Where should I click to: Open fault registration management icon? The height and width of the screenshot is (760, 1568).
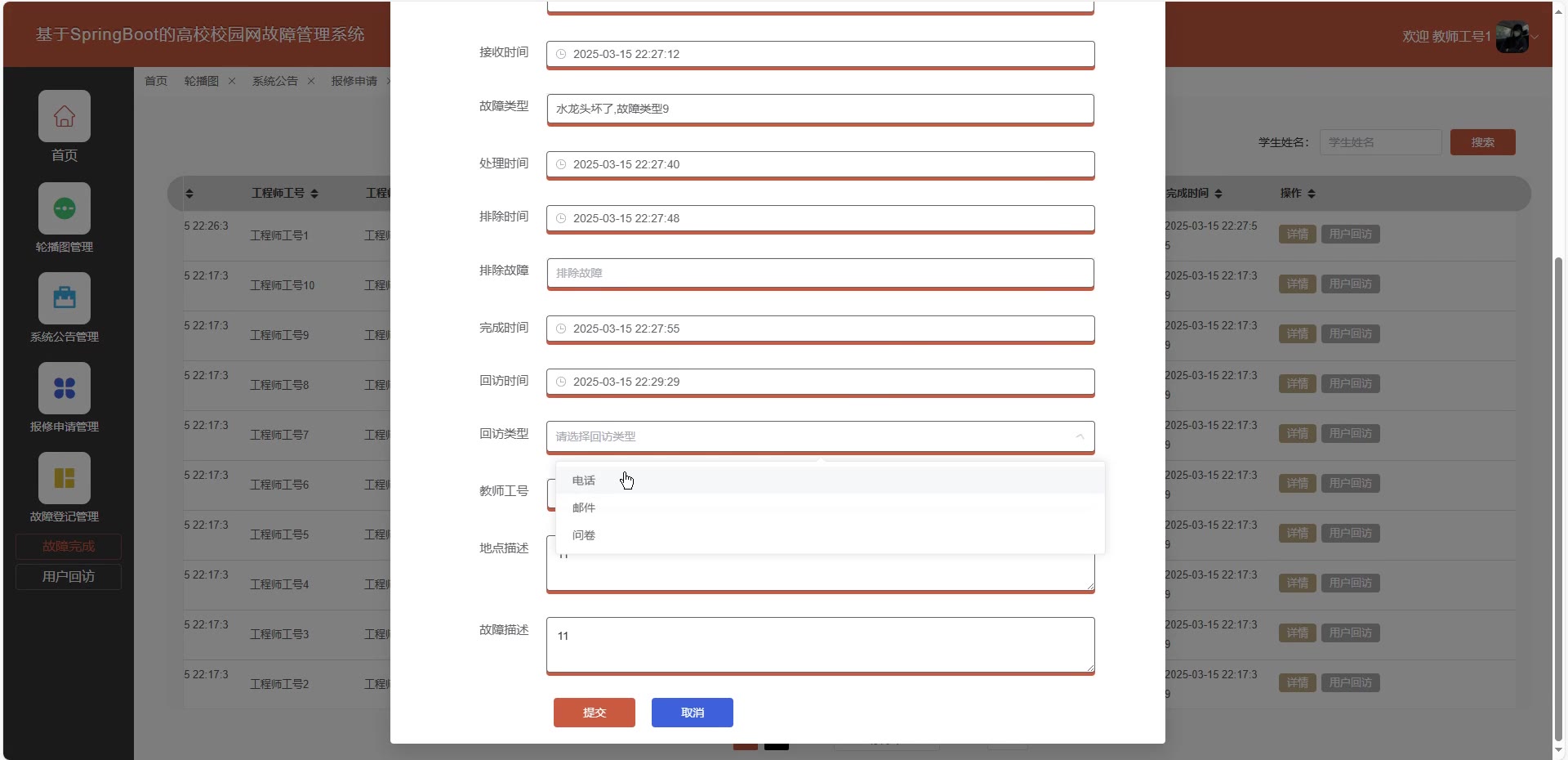pyautogui.click(x=65, y=478)
